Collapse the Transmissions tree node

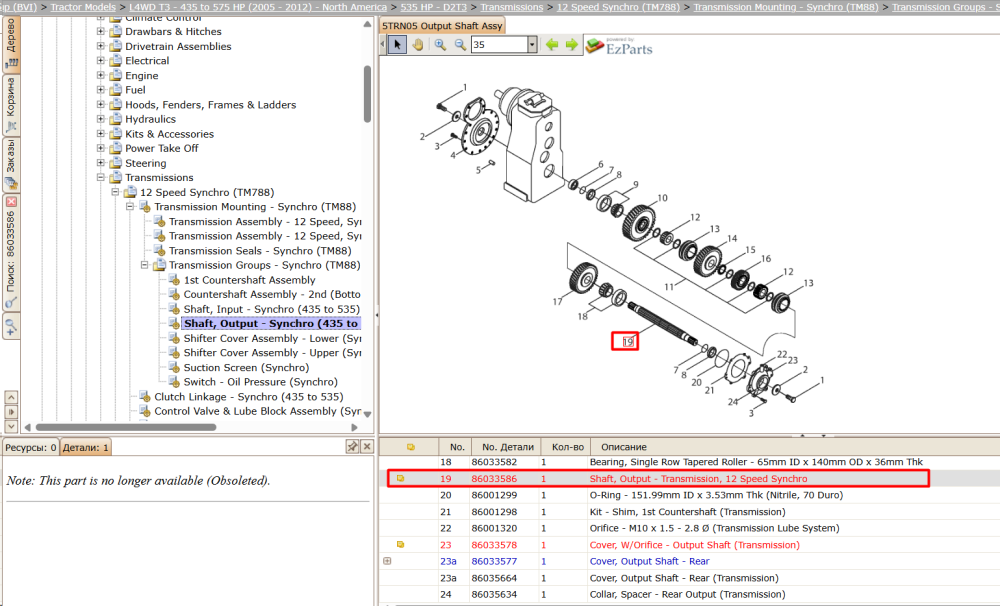point(101,177)
